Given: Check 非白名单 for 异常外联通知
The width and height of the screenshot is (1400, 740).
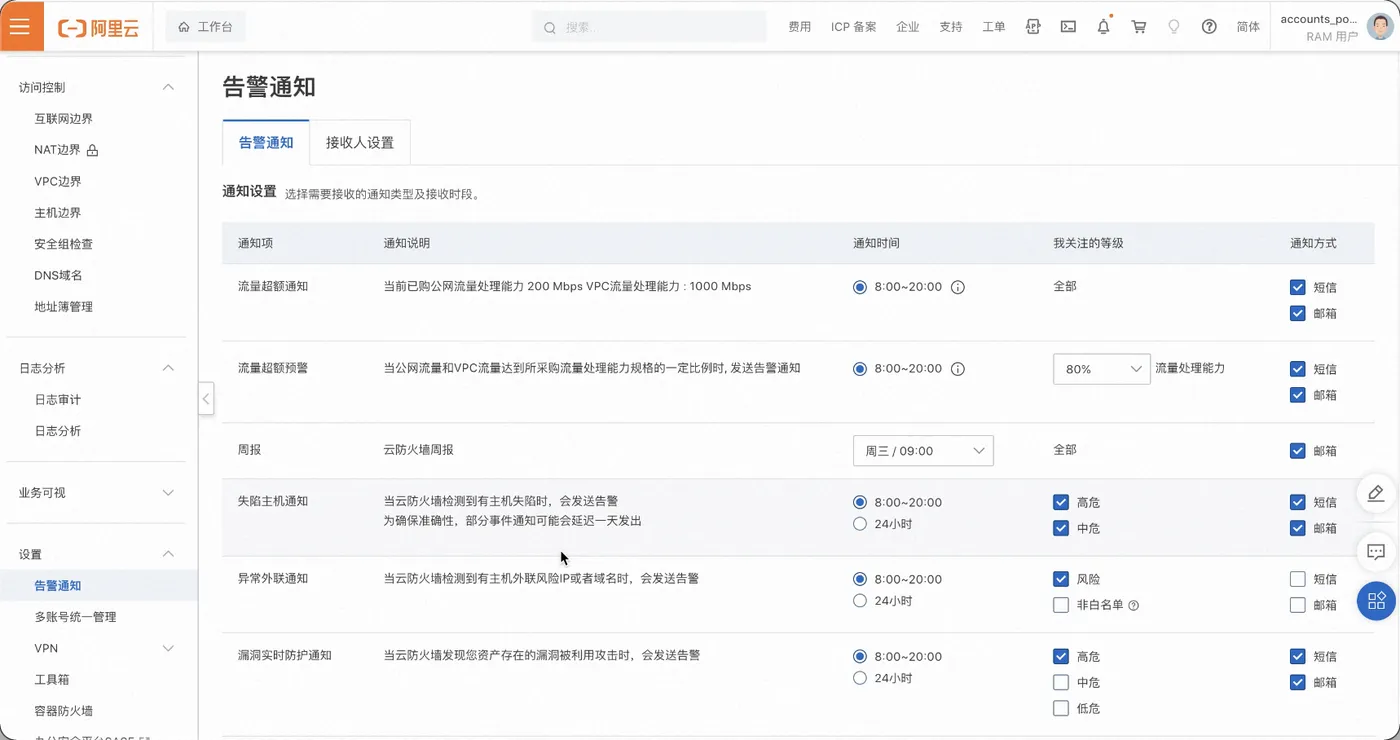Looking at the screenshot, I should tap(1061, 605).
